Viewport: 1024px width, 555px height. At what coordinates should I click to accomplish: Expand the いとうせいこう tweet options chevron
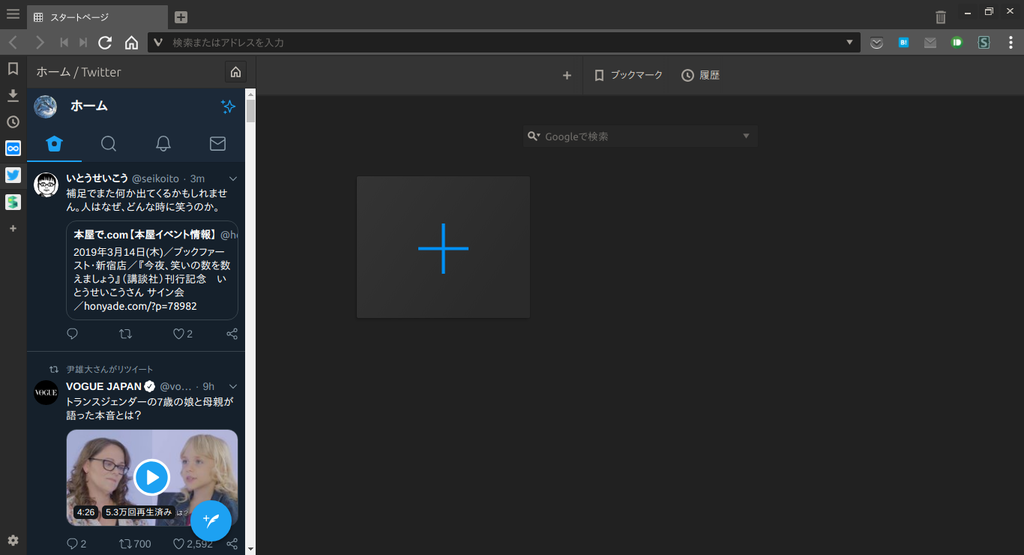pyautogui.click(x=233, y=179)
